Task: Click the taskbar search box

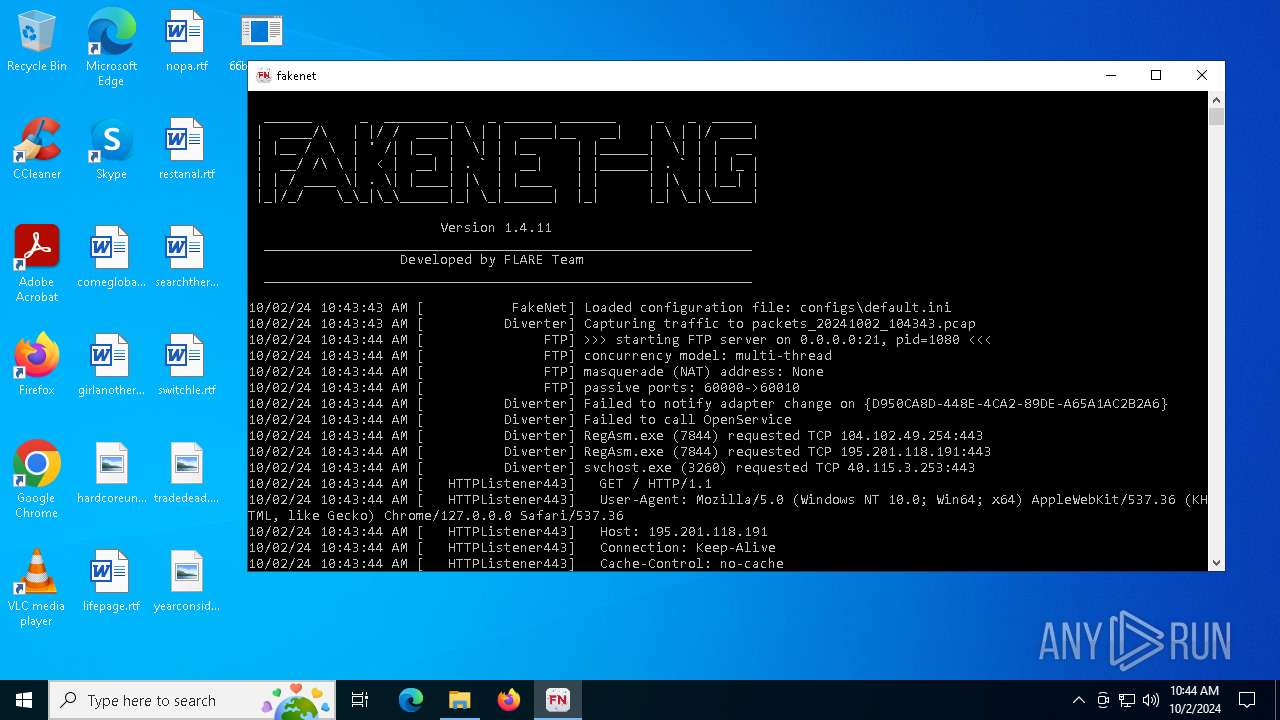Action: [194, 700]
